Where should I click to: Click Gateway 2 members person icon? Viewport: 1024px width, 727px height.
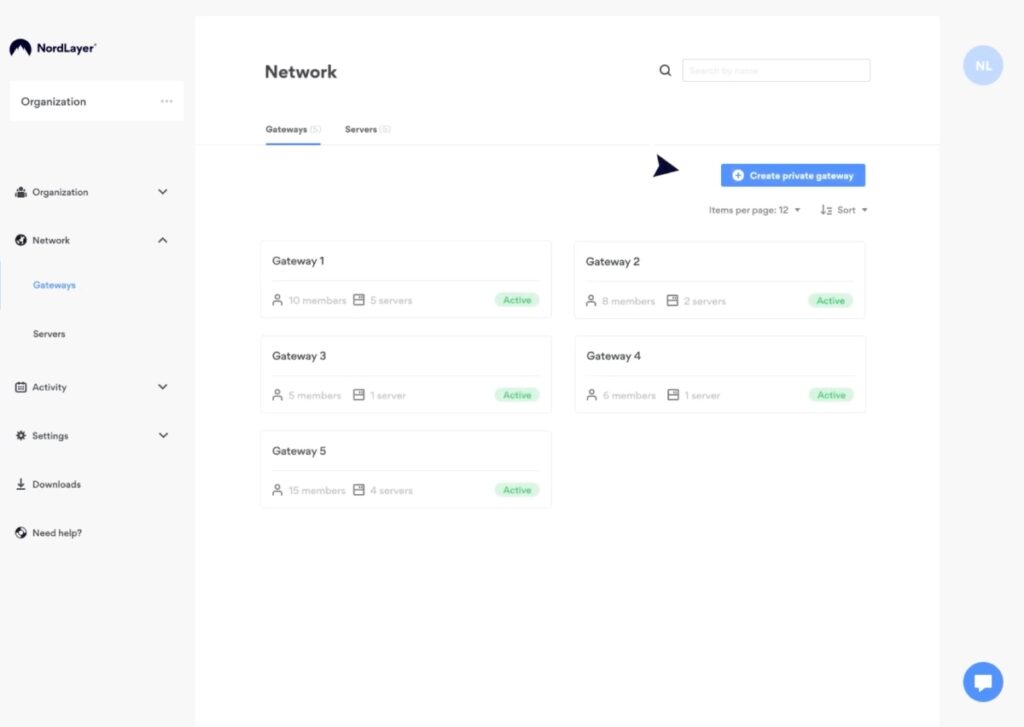591,300
